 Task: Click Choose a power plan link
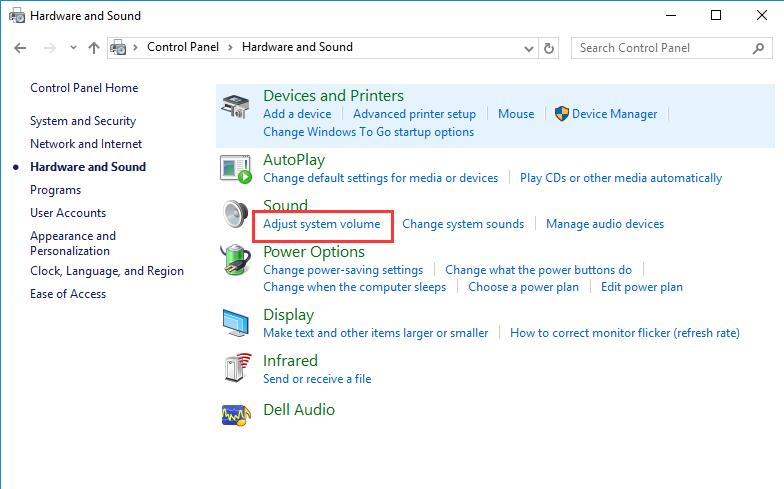(x=523, y=287)
